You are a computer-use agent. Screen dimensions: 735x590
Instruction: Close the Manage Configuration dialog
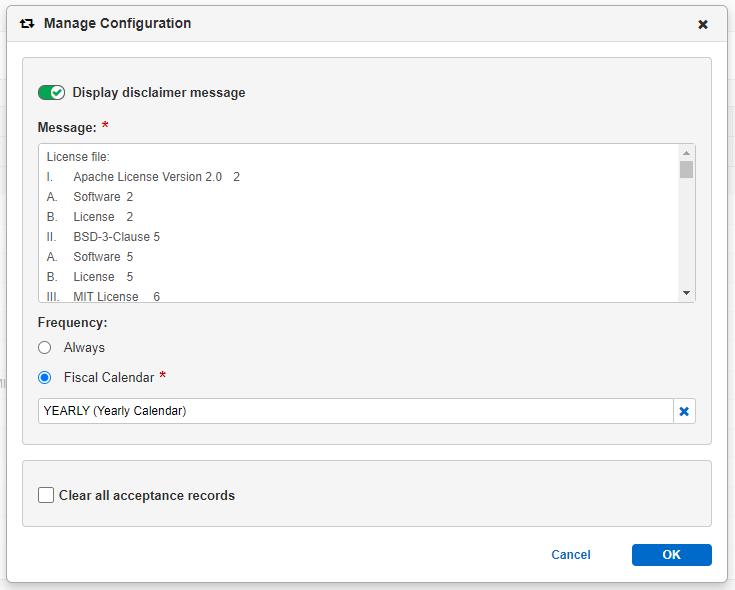click(703, 24)
